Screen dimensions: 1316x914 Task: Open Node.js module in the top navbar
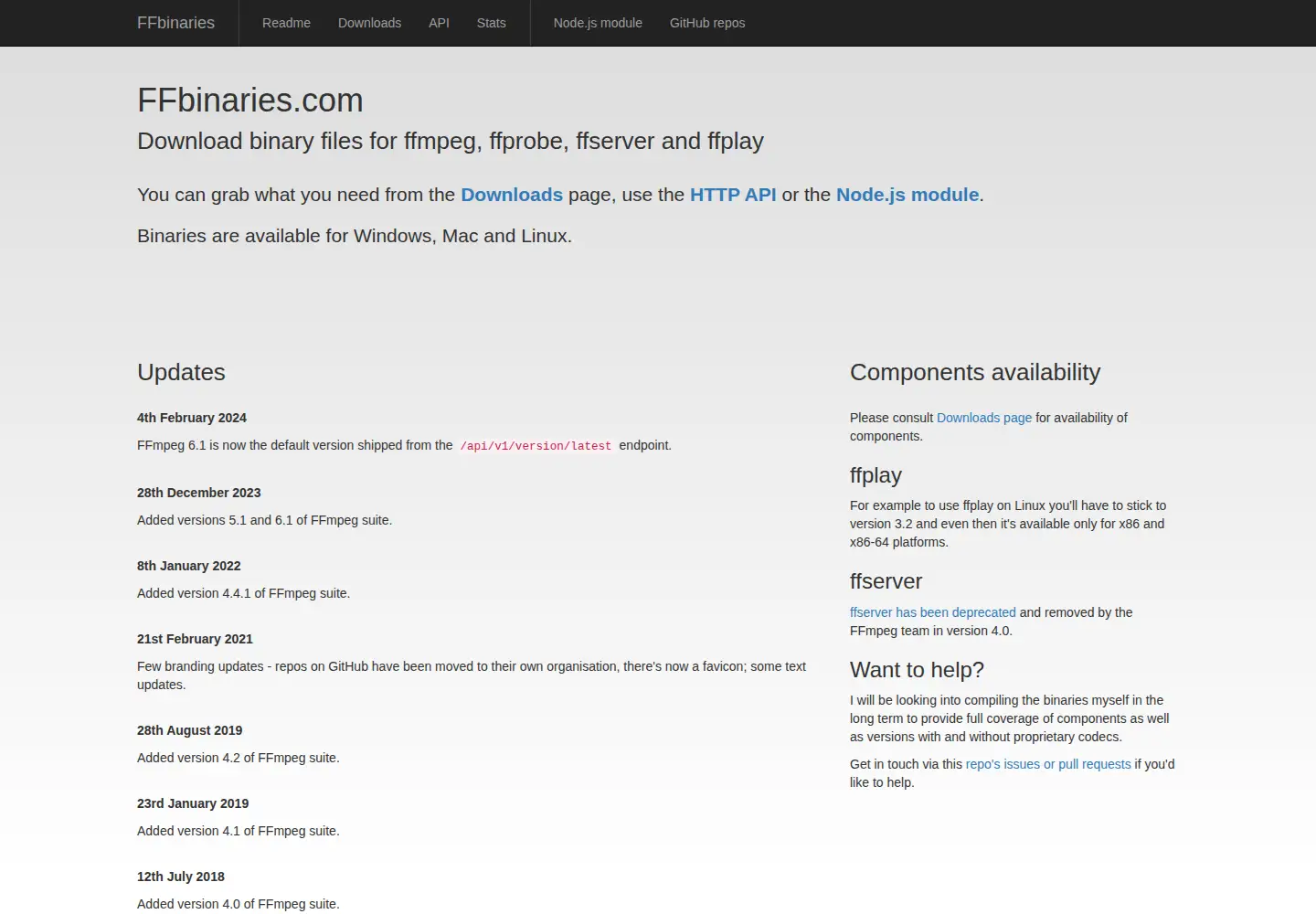tap(598, 23)
